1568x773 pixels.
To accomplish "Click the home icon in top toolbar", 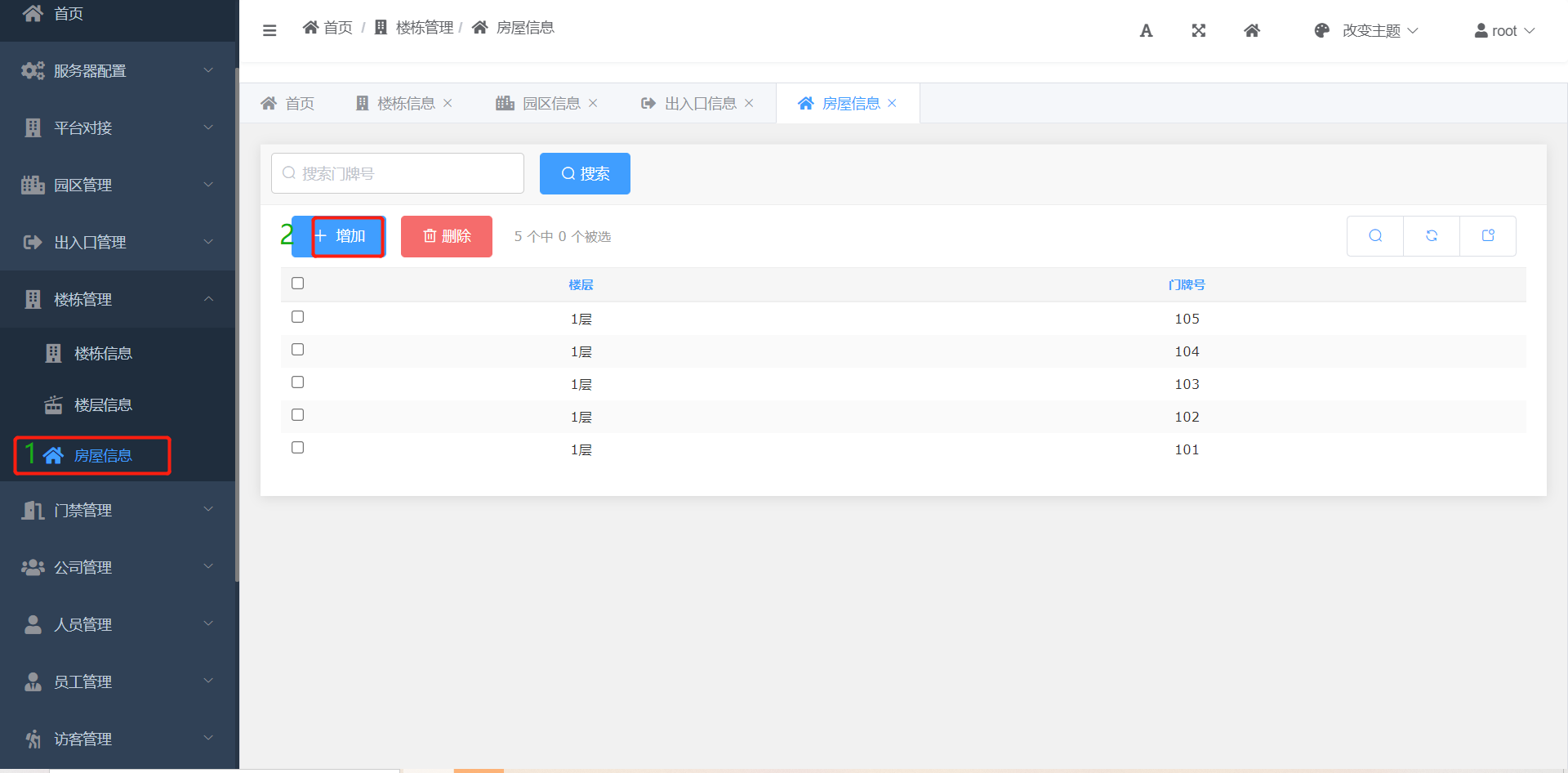I will pyautogui.click(x=1251, y=31).
